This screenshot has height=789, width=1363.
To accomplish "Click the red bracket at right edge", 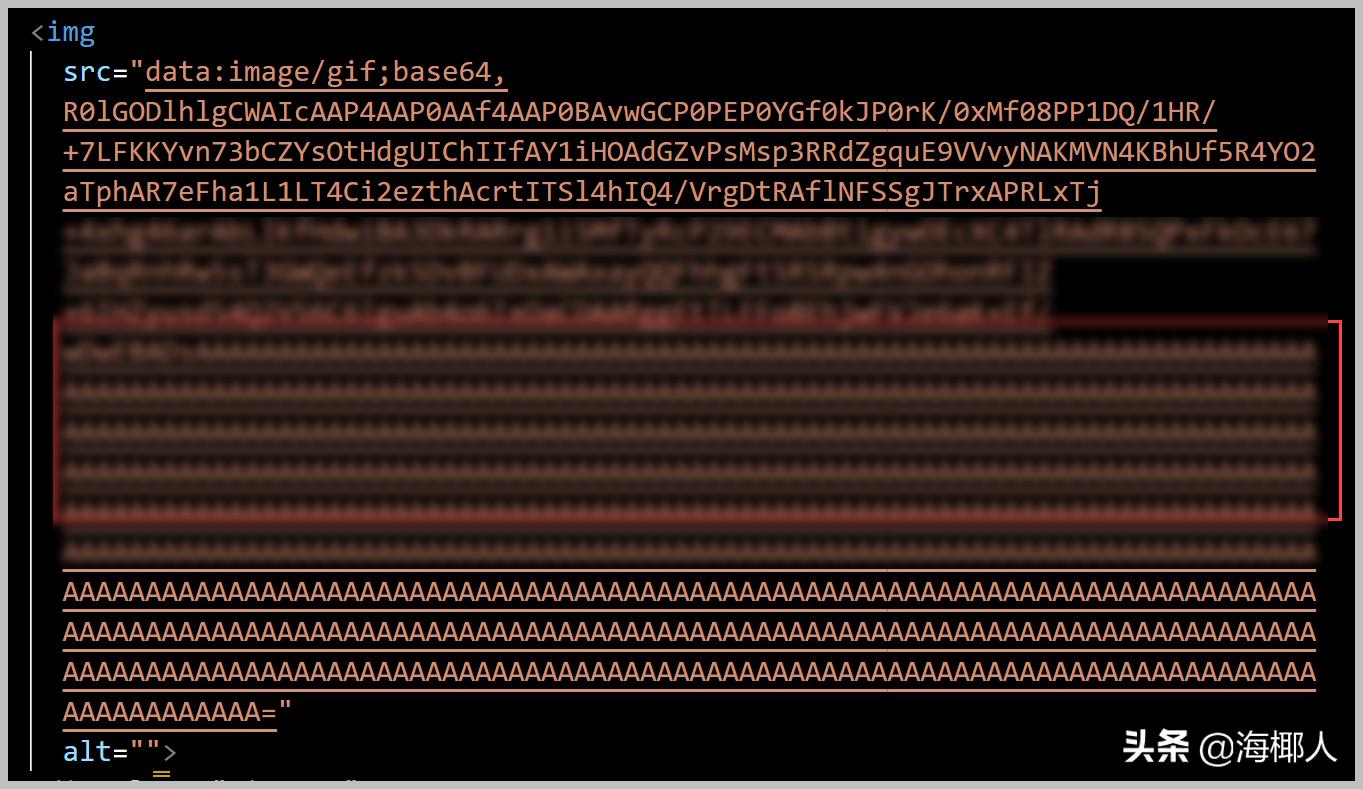I will 1335,420.
